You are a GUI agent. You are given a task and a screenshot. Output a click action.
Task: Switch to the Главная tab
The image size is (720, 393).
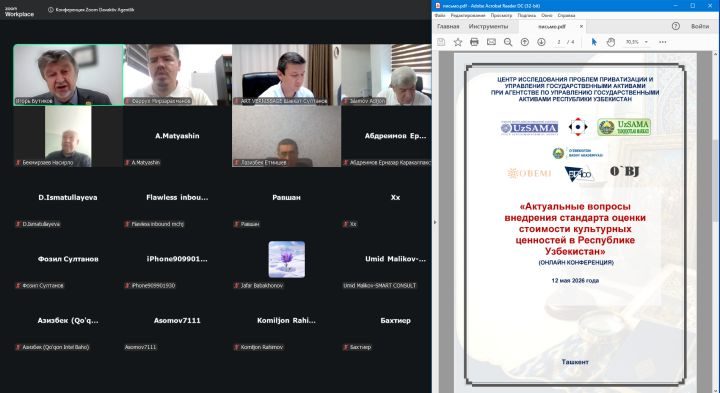(448, 27)
